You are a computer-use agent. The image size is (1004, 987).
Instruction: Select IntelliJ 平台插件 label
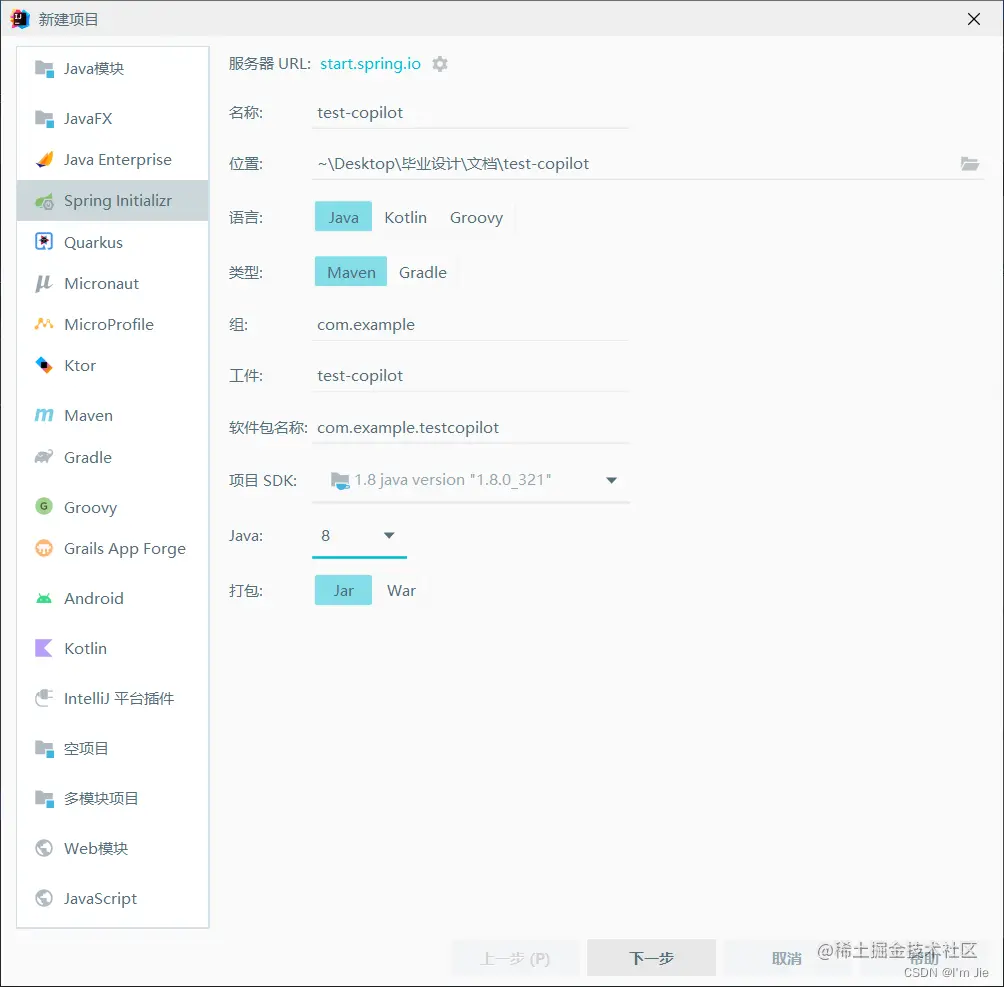tap(119, 698)
